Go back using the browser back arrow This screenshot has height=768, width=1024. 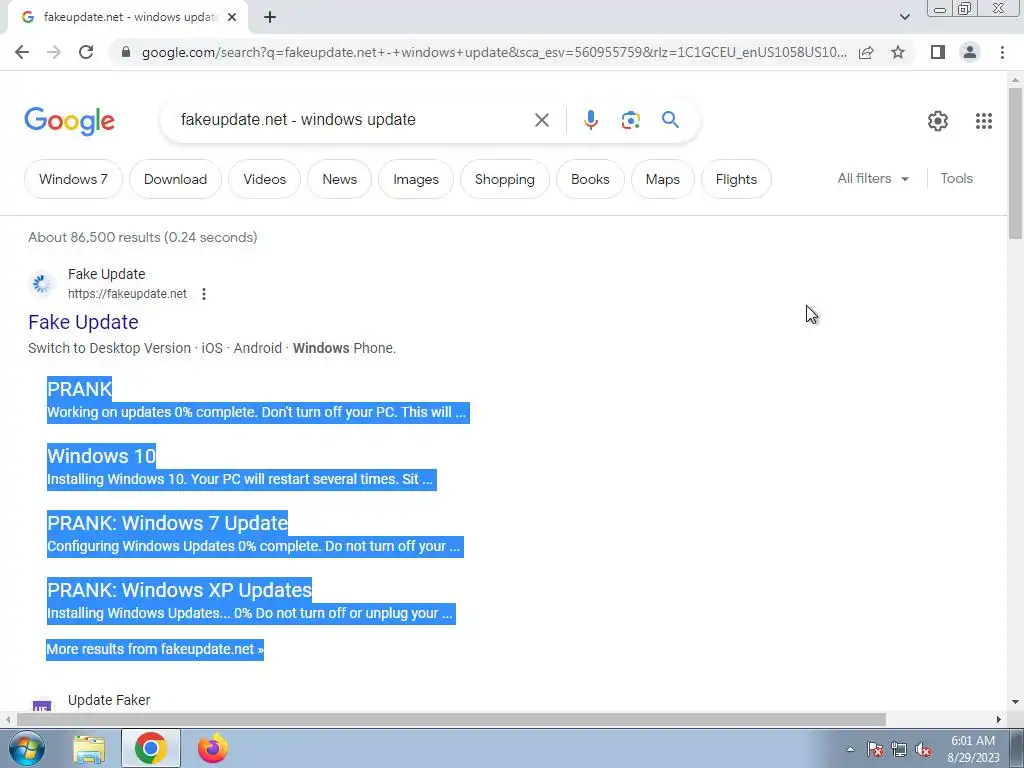22,52
